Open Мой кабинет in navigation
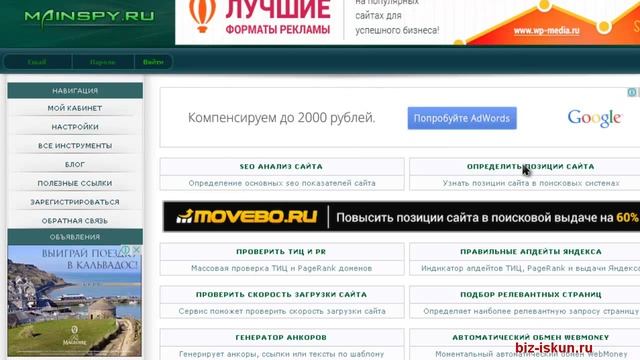Image resolution: width=640 pixels, height=360 pixels. click(x=75, y=108)
